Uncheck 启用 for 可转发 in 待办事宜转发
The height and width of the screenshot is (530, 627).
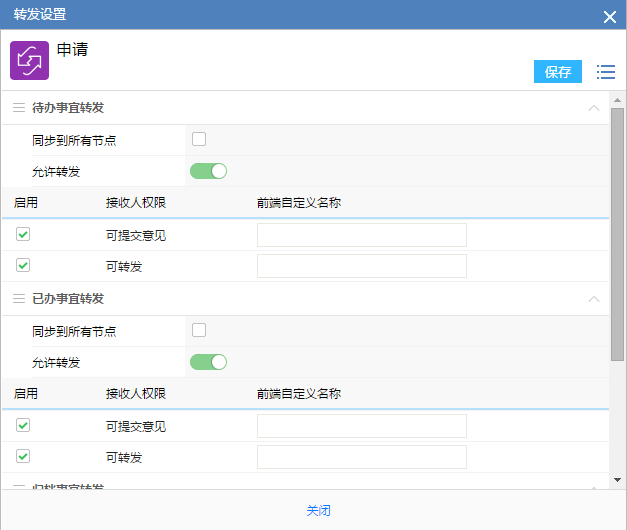point(23,266)
